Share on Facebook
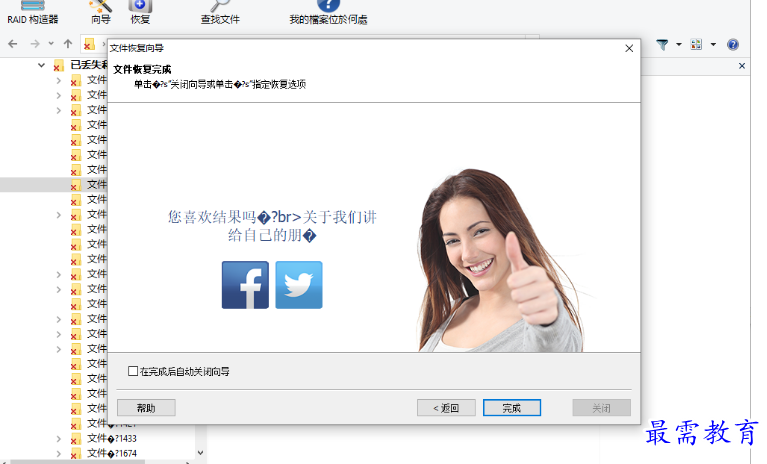This screenshot has width=767, height=464. (245, 285)
